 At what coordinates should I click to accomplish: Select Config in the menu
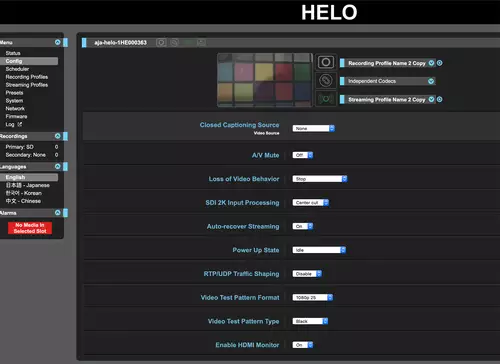click(x=29, y=61)
